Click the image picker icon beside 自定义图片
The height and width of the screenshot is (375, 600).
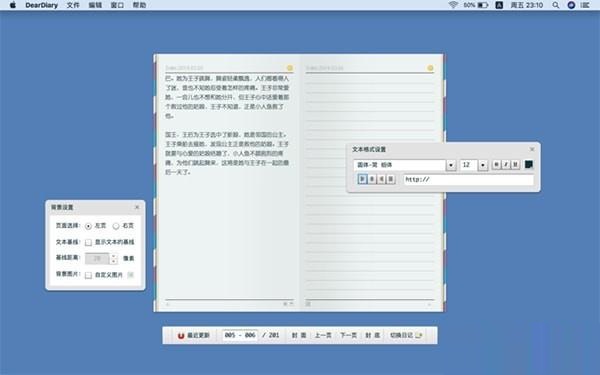[130, 275]
